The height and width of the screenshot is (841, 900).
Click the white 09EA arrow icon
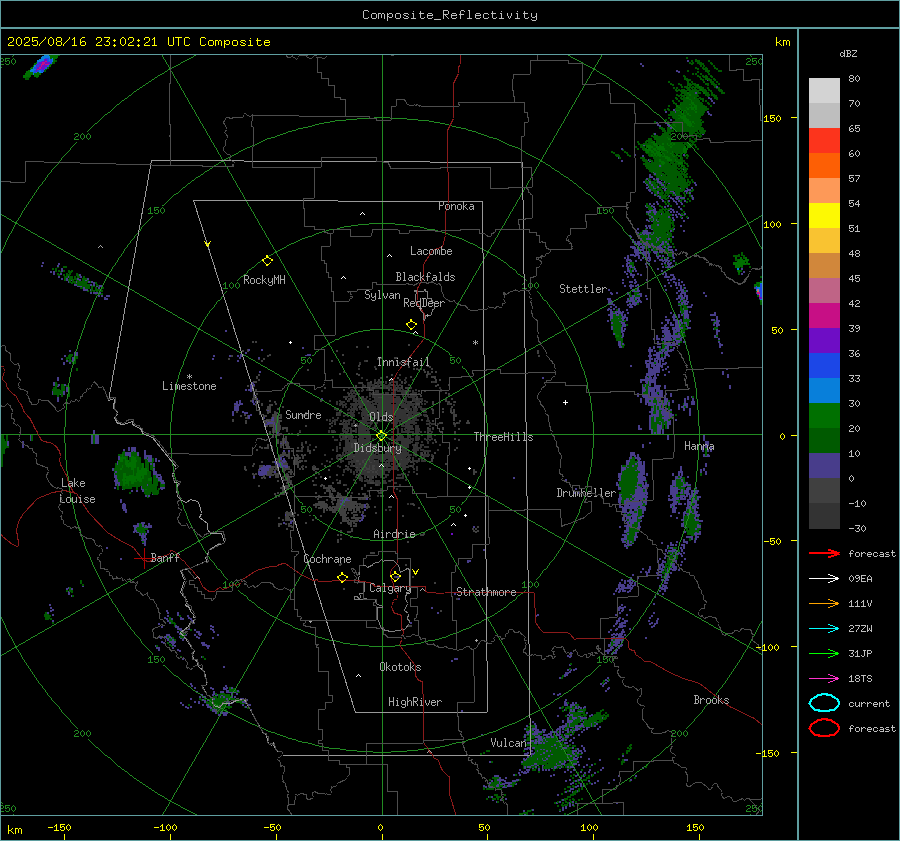tap(824, 579)
